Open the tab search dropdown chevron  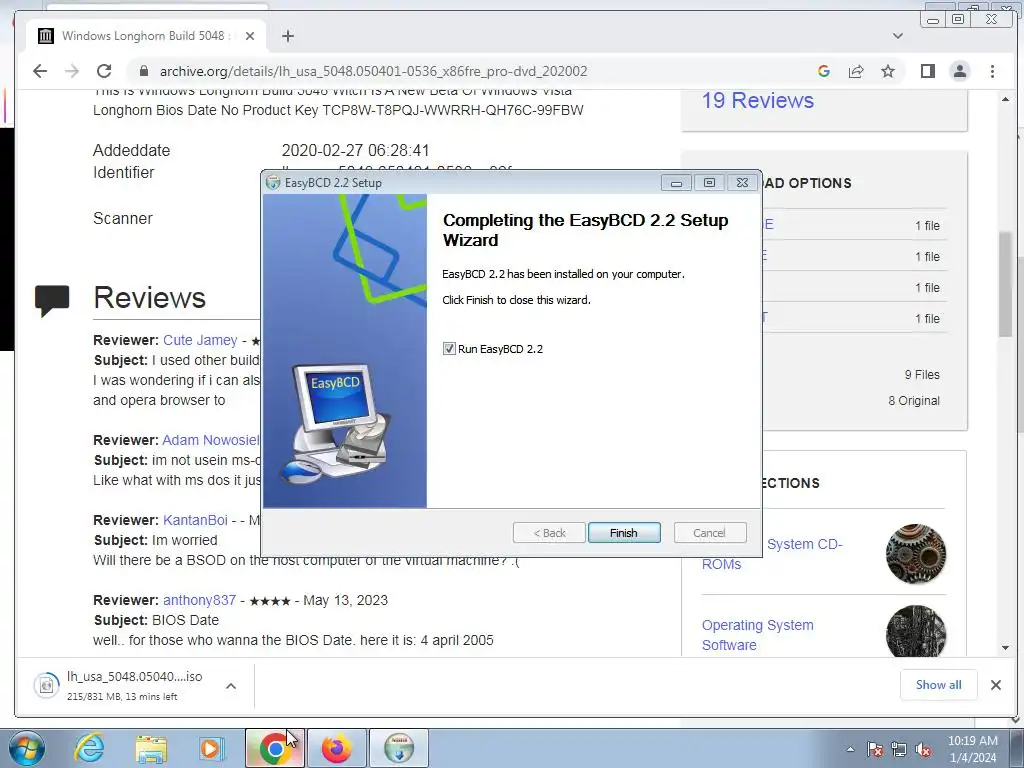click(898, 36)
